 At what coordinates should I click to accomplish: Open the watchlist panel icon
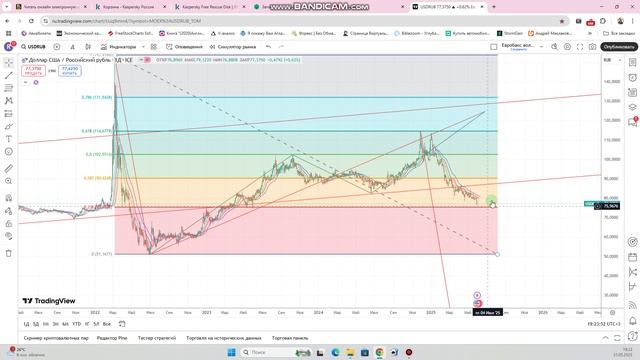pyautogui.click(x=633, y=62)
